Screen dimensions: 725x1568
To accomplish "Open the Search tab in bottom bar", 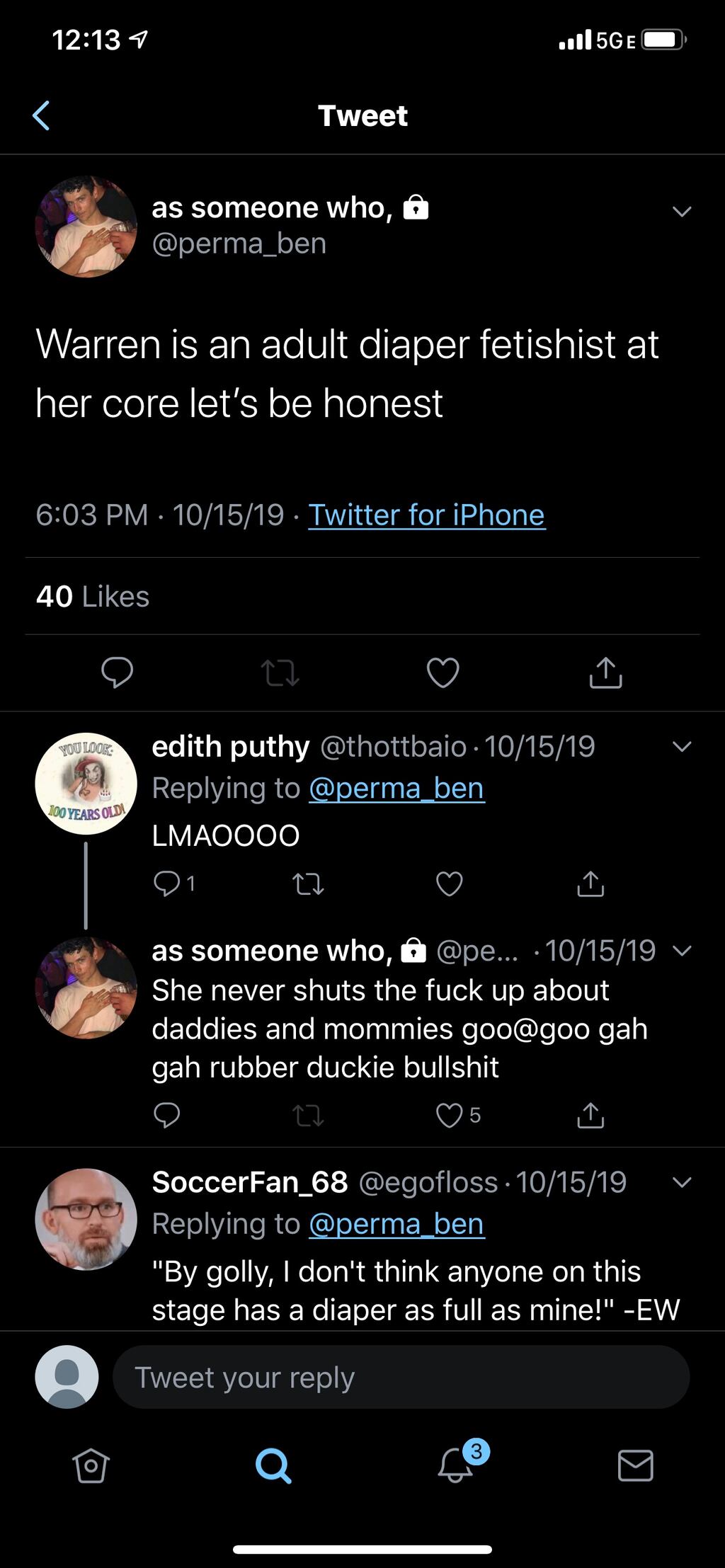I will [x=273, y=1465].
